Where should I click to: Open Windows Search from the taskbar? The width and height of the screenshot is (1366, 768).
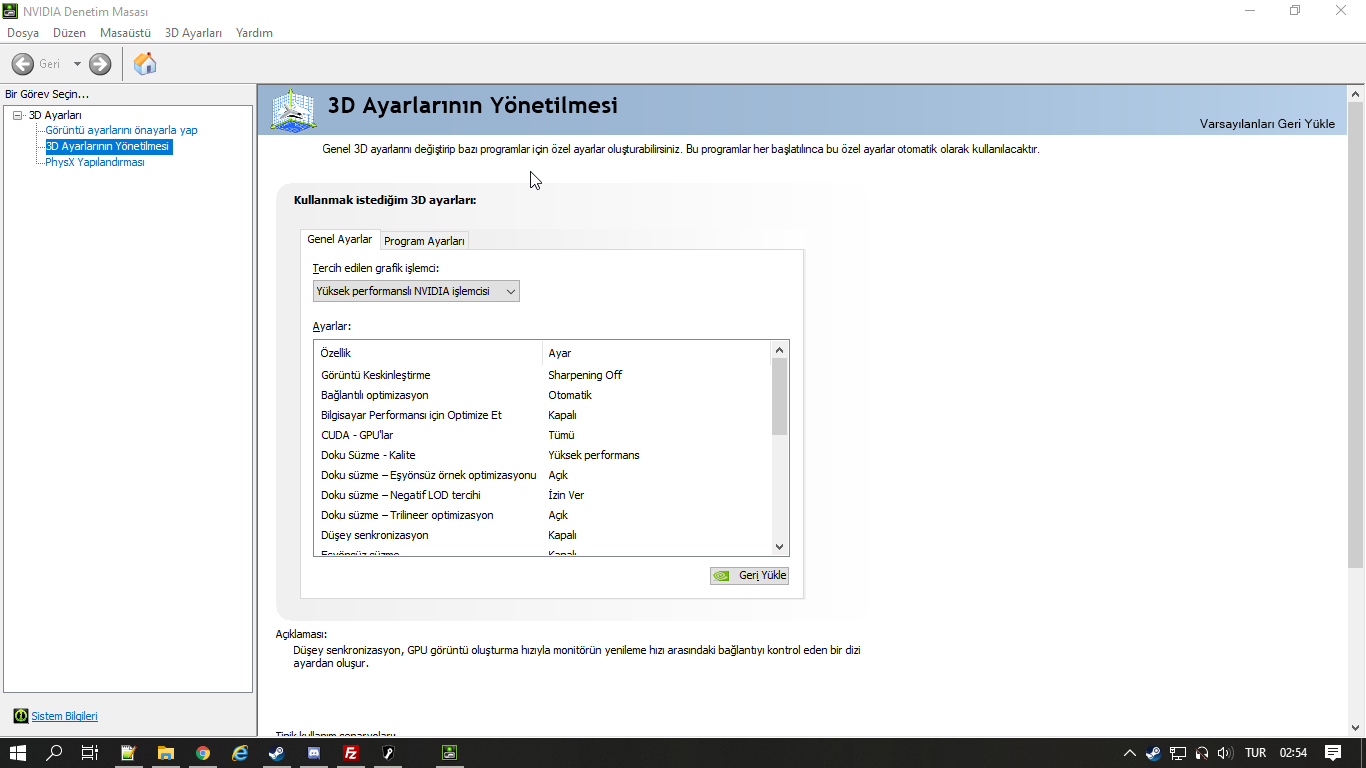coord(55,753)
